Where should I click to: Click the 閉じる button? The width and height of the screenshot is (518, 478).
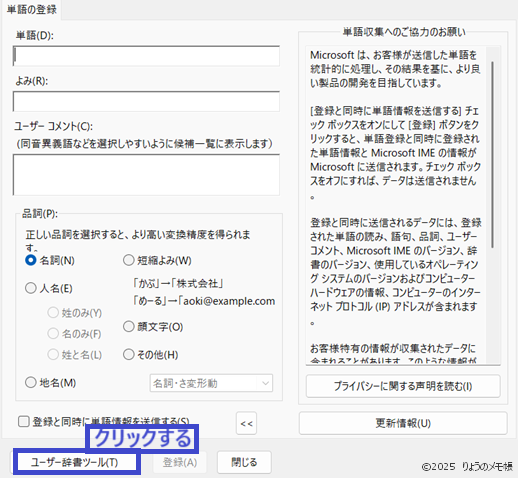click(x=244, y=462)
